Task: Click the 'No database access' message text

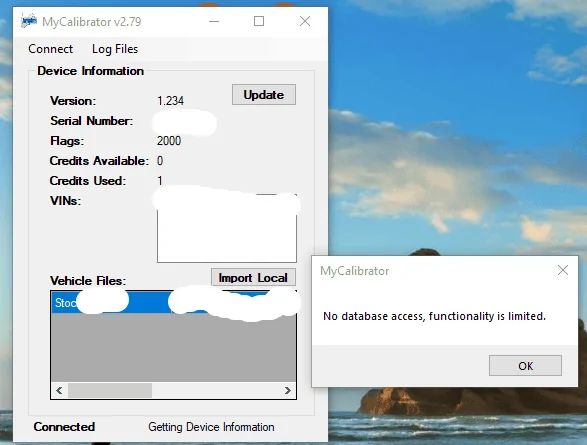Action: [x=434, y=316]
